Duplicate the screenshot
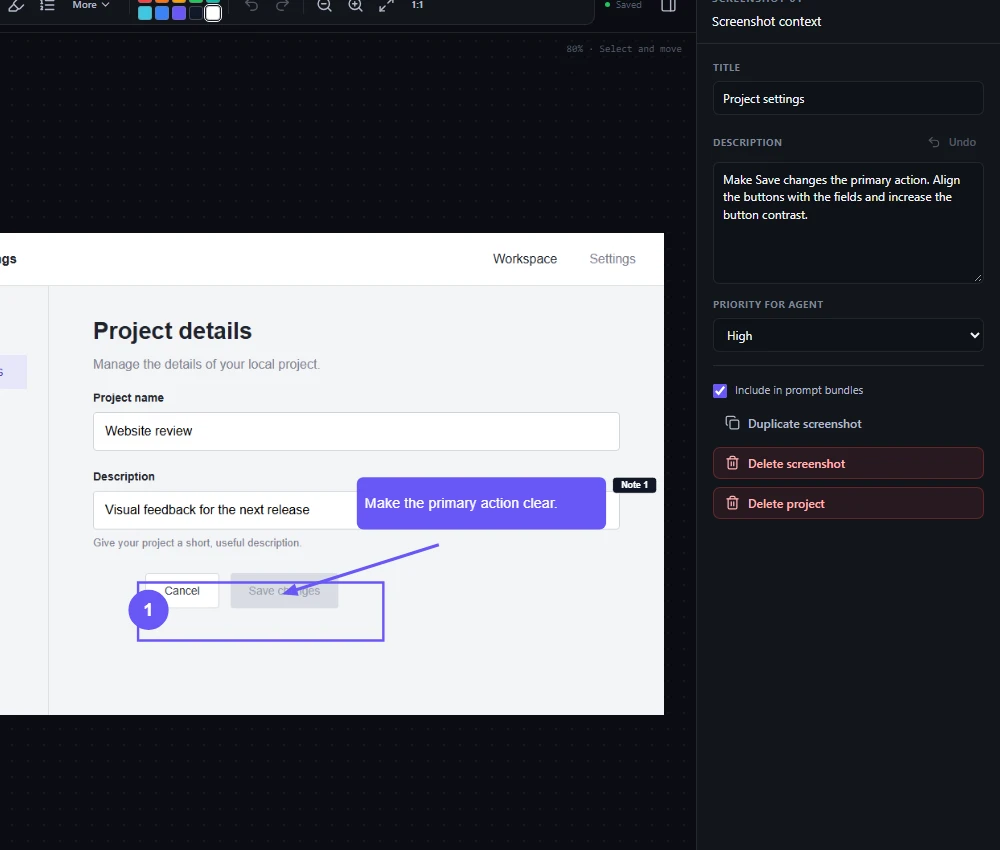This screenshot has width=1000, height=850. coord(793,423)
